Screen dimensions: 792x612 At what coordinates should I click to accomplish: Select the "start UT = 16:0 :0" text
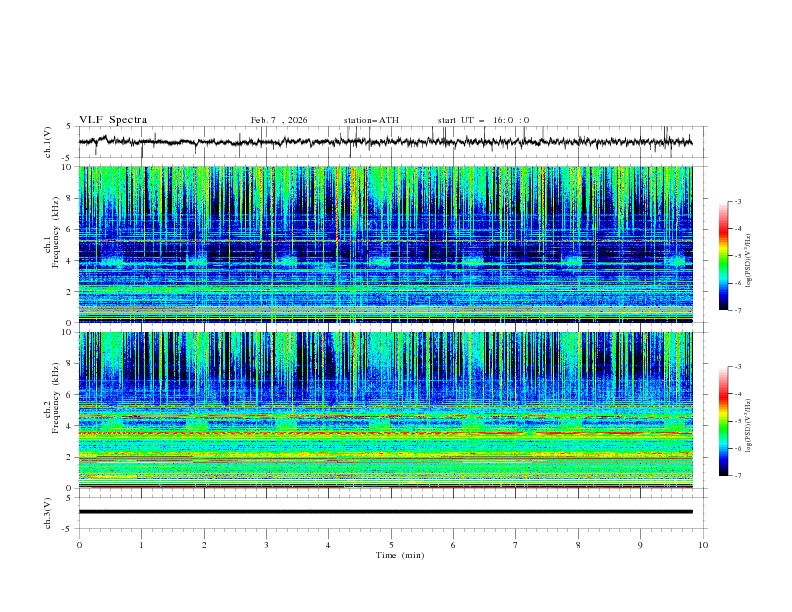(483, 120)
